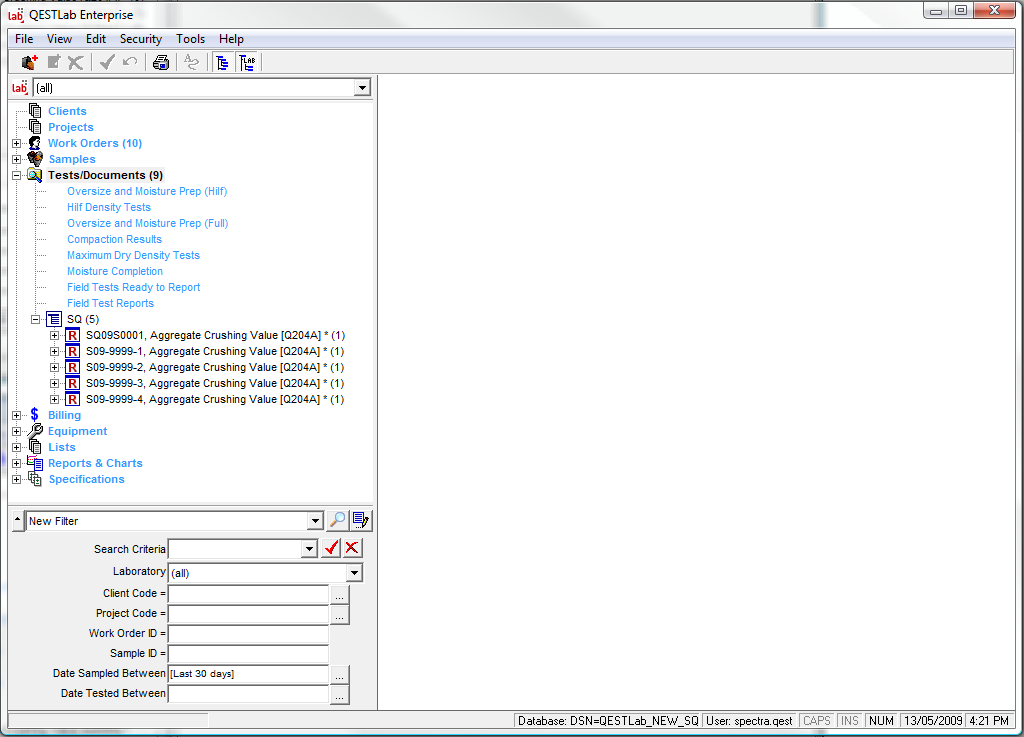Collapse the Tests/Documents (9) node
Screen dimensions: 1024x737
pos(16,175)
